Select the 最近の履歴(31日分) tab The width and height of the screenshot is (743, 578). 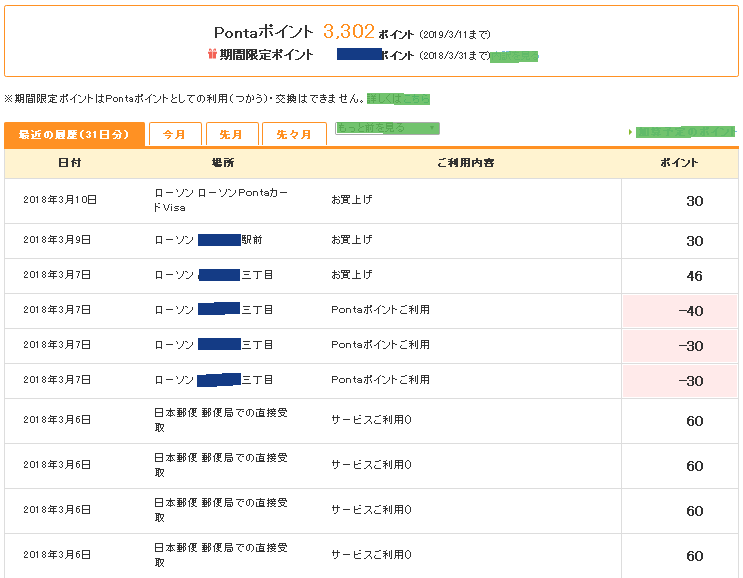point(75,134)
